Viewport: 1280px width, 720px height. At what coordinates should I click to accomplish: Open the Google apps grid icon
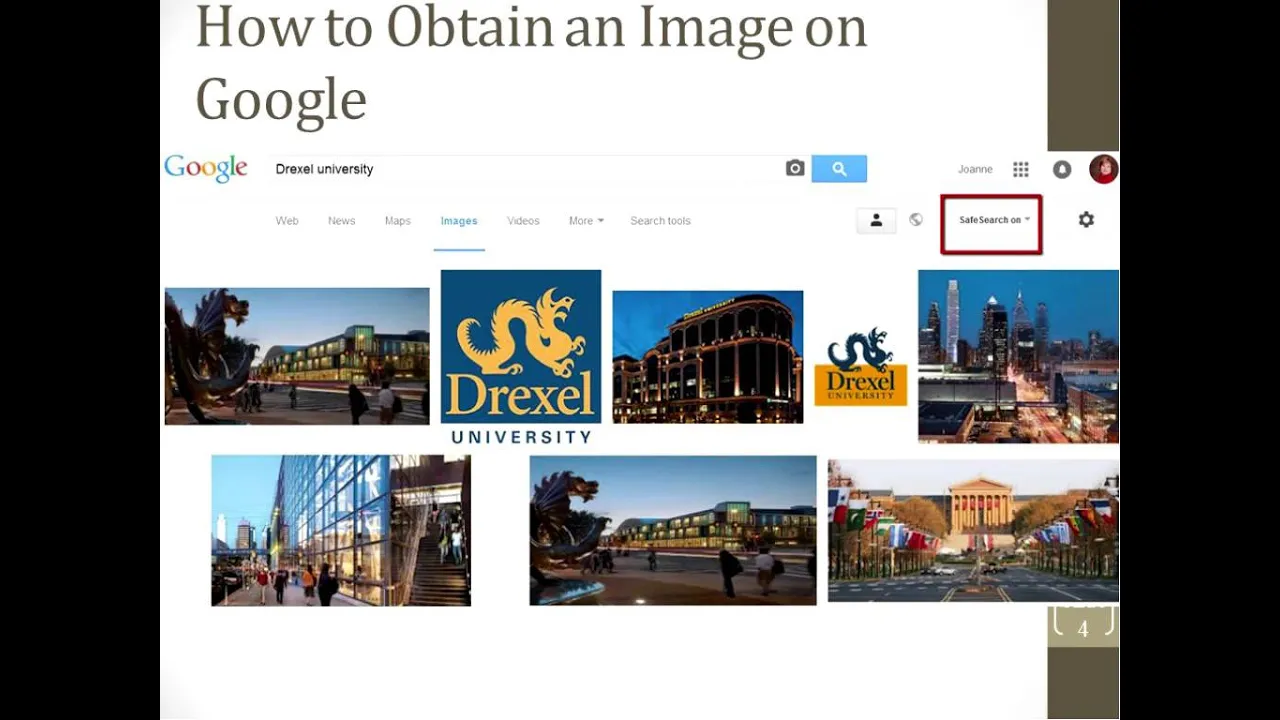(1021, 169)
